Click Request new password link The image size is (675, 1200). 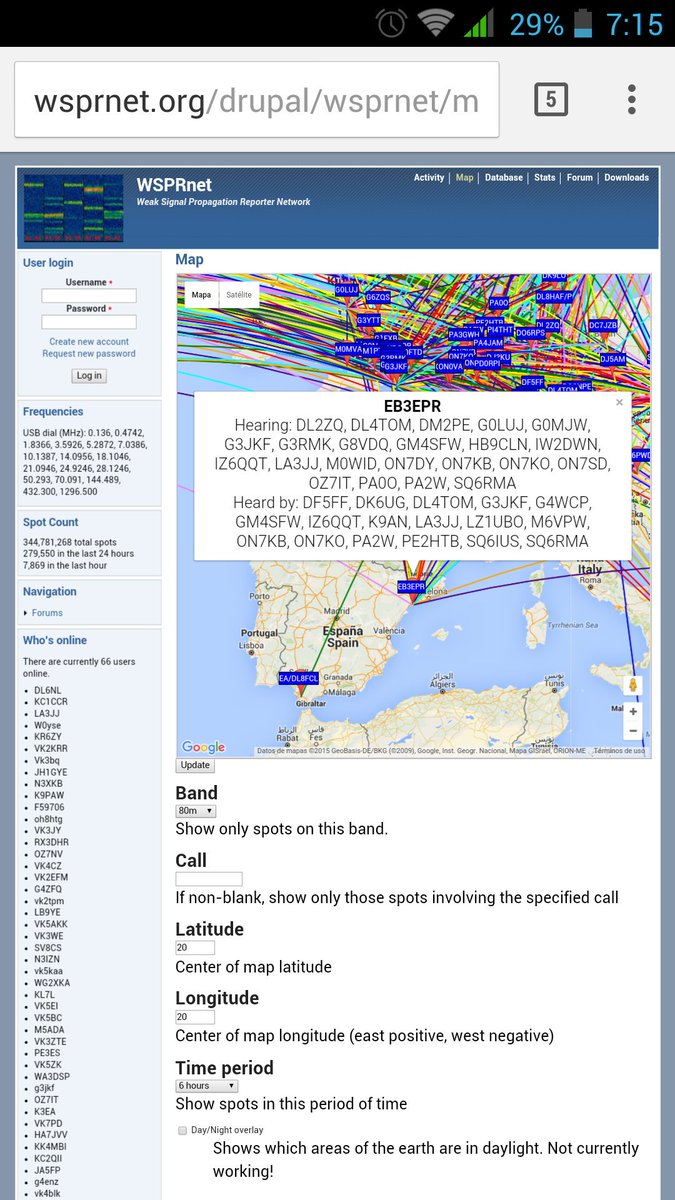[x=89, y=354]
